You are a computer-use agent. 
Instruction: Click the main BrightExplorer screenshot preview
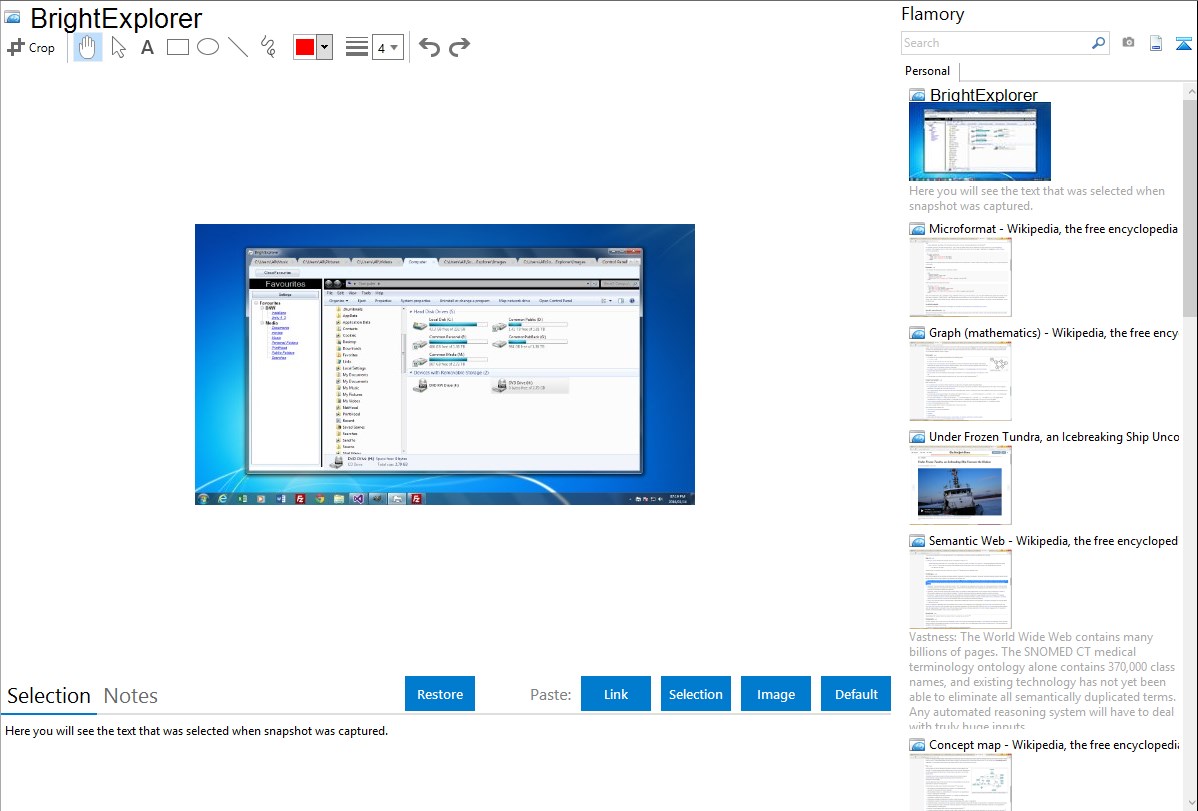coord(445,364)
